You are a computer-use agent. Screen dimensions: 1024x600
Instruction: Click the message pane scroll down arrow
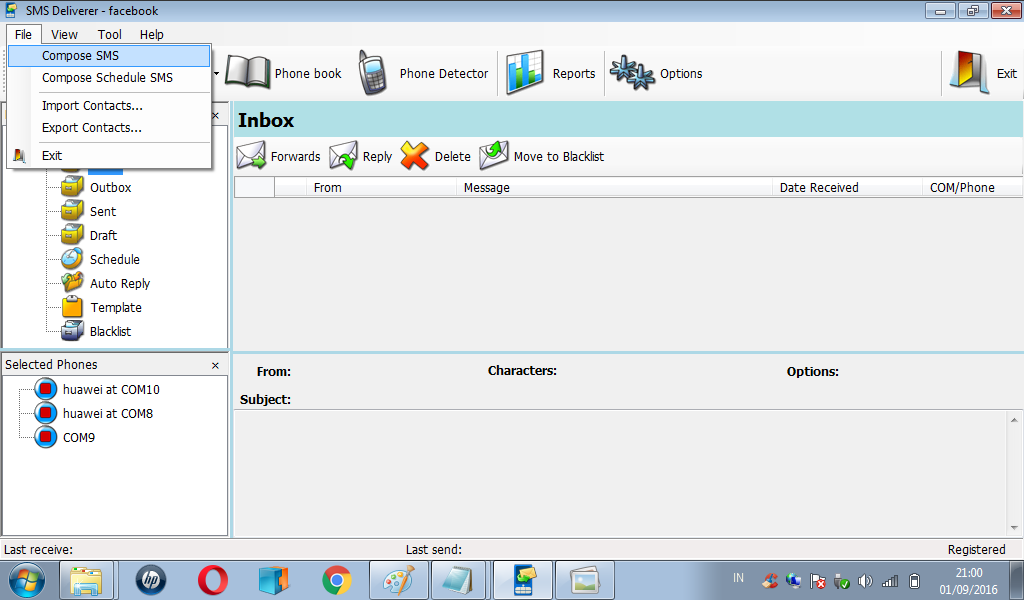point(1014,528)
